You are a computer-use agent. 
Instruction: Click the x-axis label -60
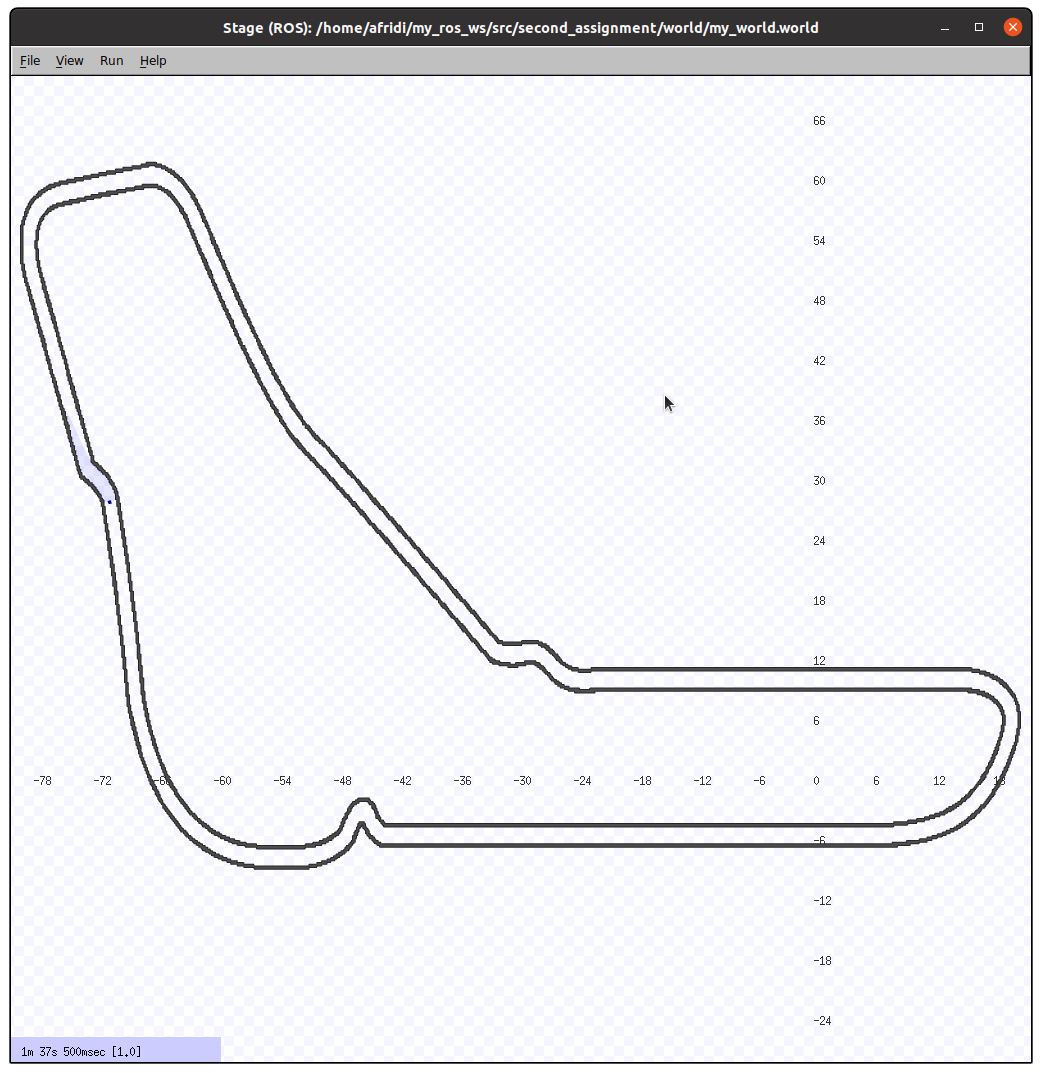pos(222,781)
